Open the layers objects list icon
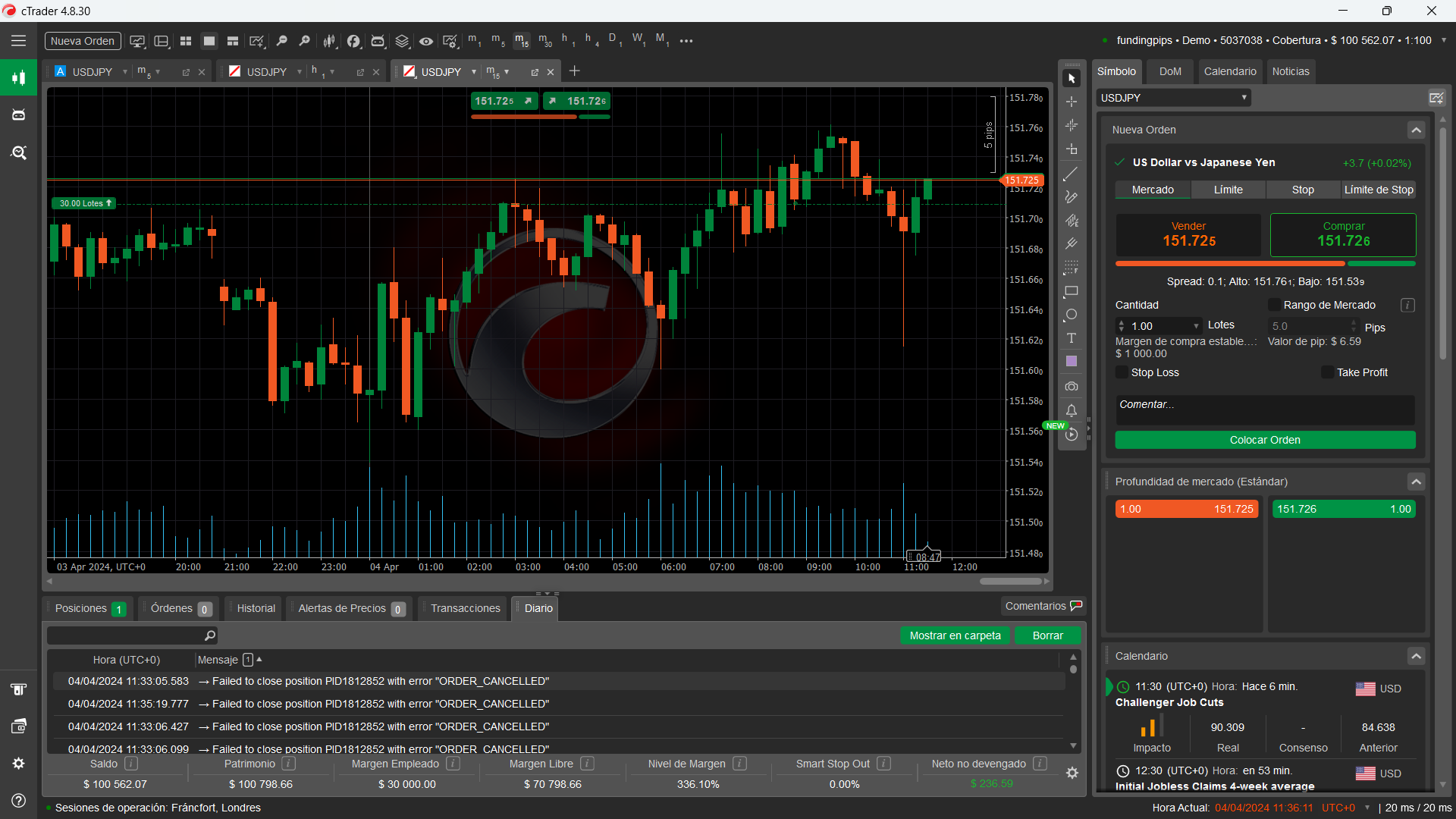The height and width of the screenshot is (819, 1456). coord(402,41)
